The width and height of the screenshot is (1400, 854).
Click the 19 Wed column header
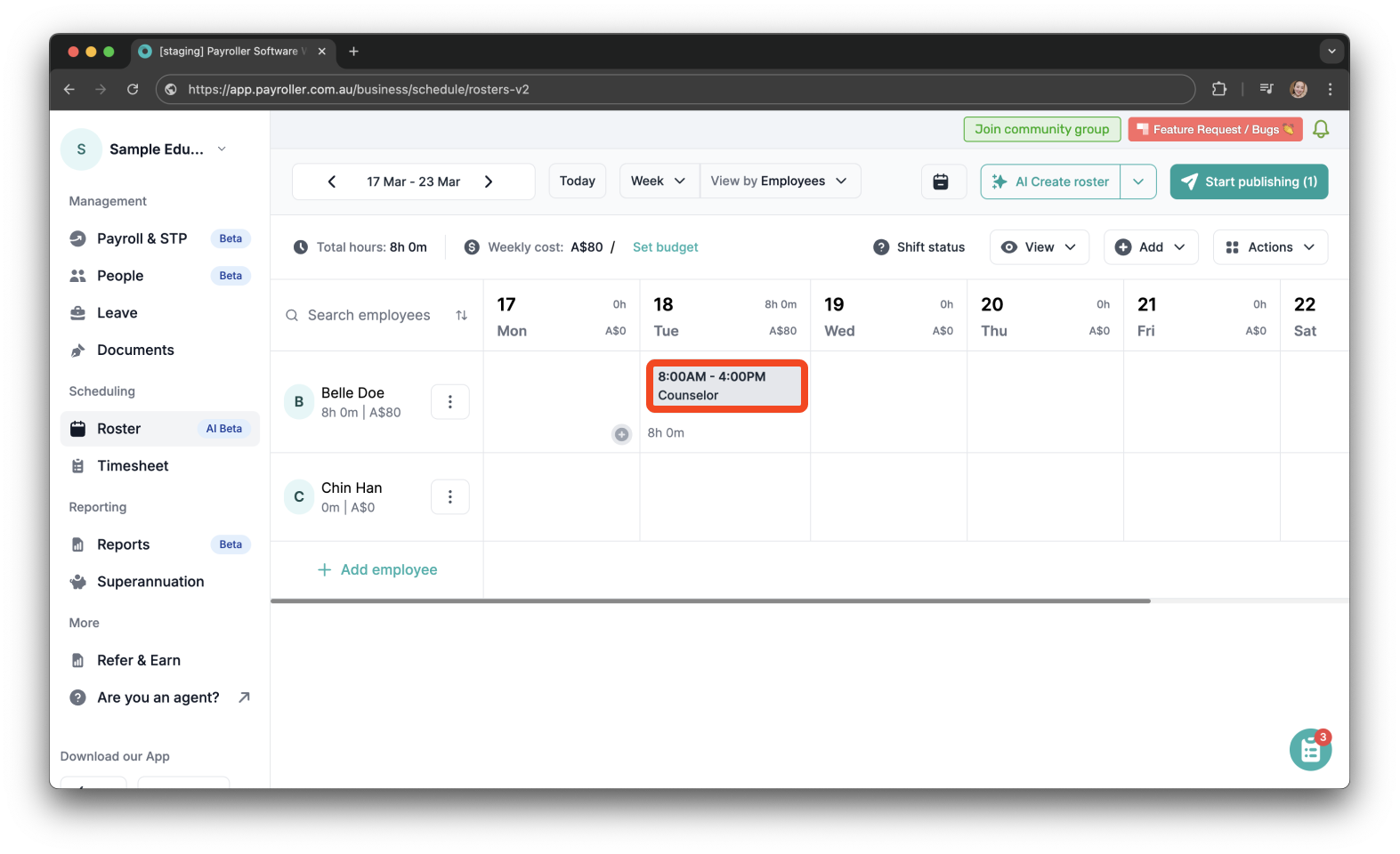click(889, 317)
